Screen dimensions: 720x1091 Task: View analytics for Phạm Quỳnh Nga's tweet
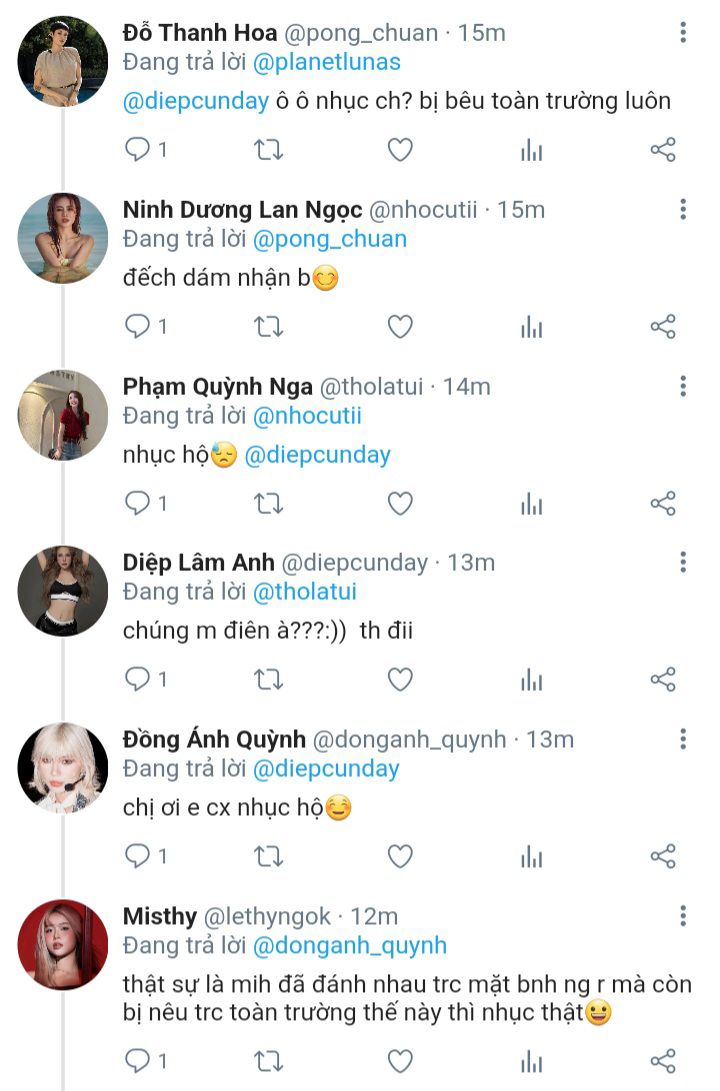pos(531,504)
